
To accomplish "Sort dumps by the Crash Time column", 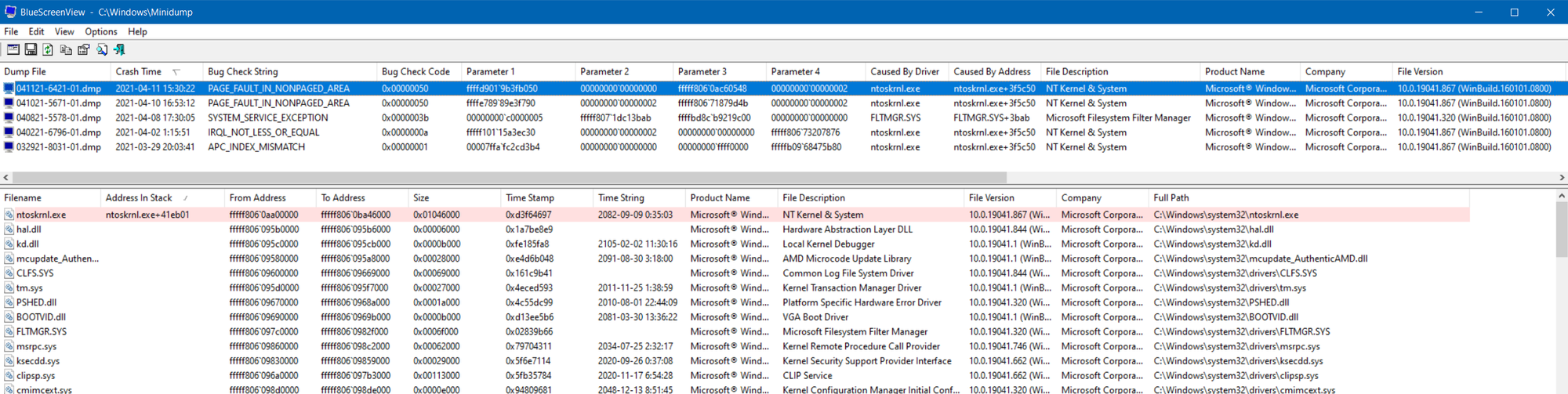I will (x=157, y=71).
